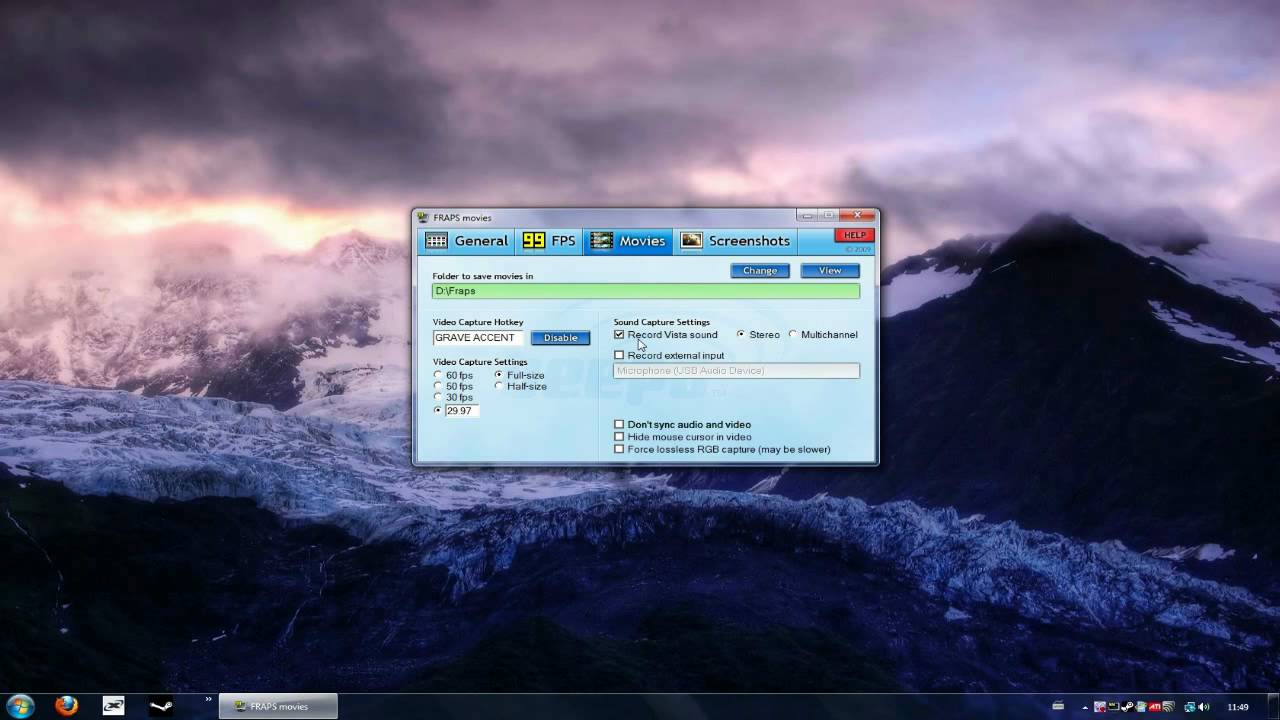The height and width of the screenshot is (720, 1280).
Task: Open the General tab
Action: tap(467, 241)
